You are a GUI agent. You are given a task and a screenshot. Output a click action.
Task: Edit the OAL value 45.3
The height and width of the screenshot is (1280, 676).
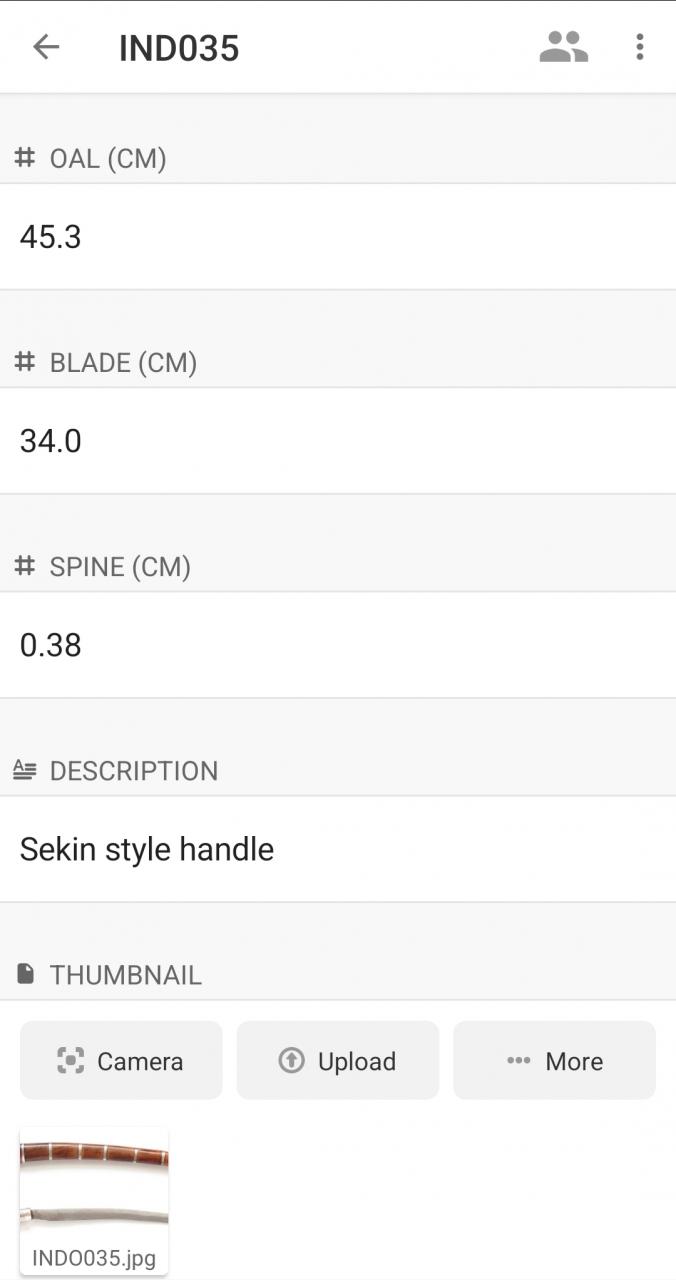pos(338,237)
